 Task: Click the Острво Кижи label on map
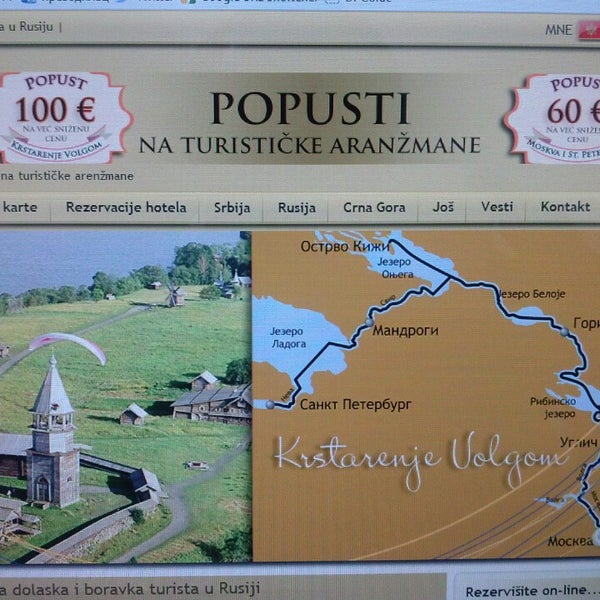click(345, 246)
